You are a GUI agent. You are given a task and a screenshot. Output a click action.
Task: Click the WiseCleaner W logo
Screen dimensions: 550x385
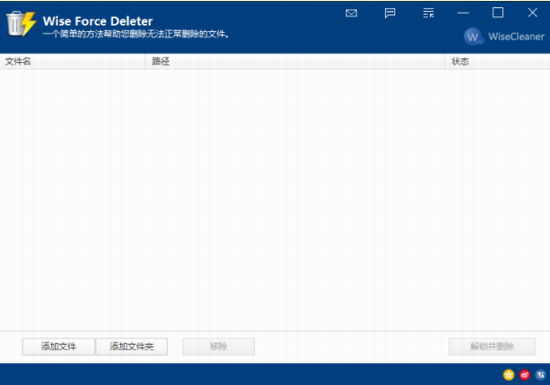tap(472, 36)
